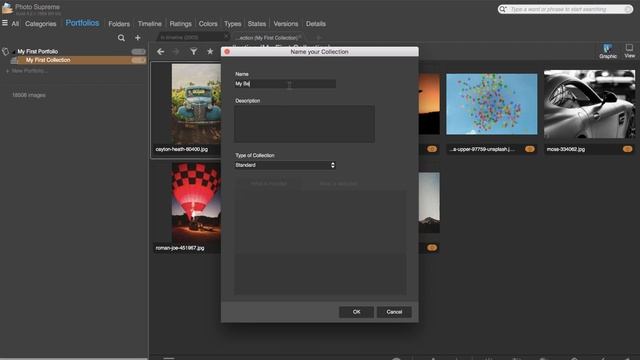
Task: Select My First Collection in the tree
Action: (48, 60)
